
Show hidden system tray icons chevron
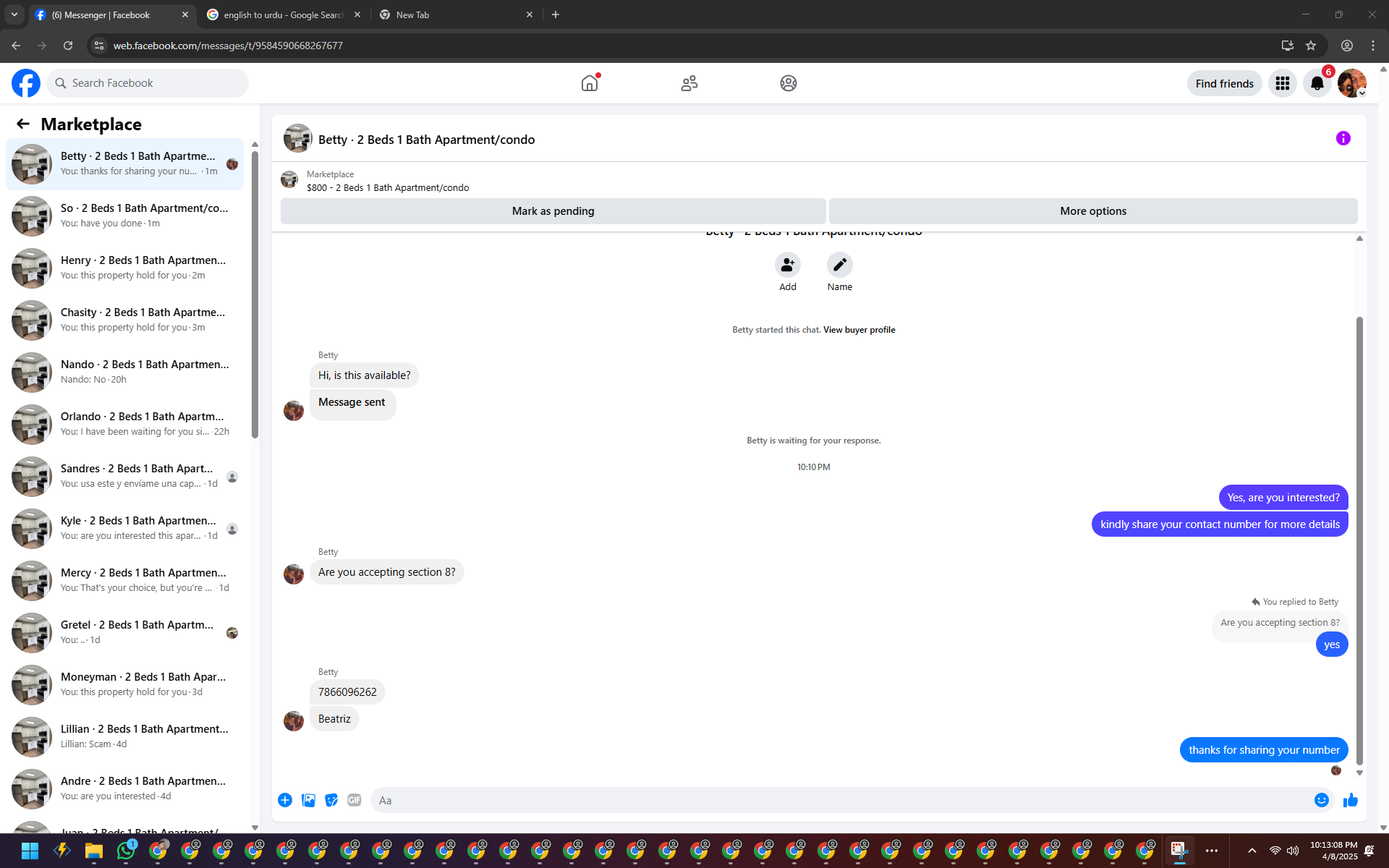point(1252,851)
